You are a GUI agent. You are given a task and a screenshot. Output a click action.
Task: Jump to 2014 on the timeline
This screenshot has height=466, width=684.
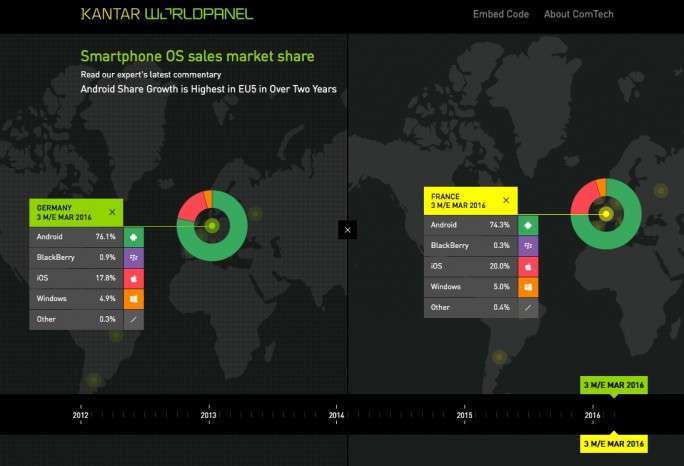[x=336, y=415]
